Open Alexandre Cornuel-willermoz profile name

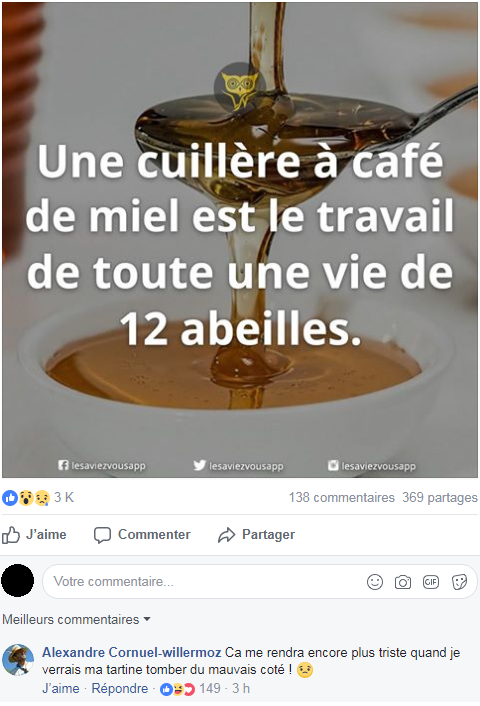(x=131, y=652)
